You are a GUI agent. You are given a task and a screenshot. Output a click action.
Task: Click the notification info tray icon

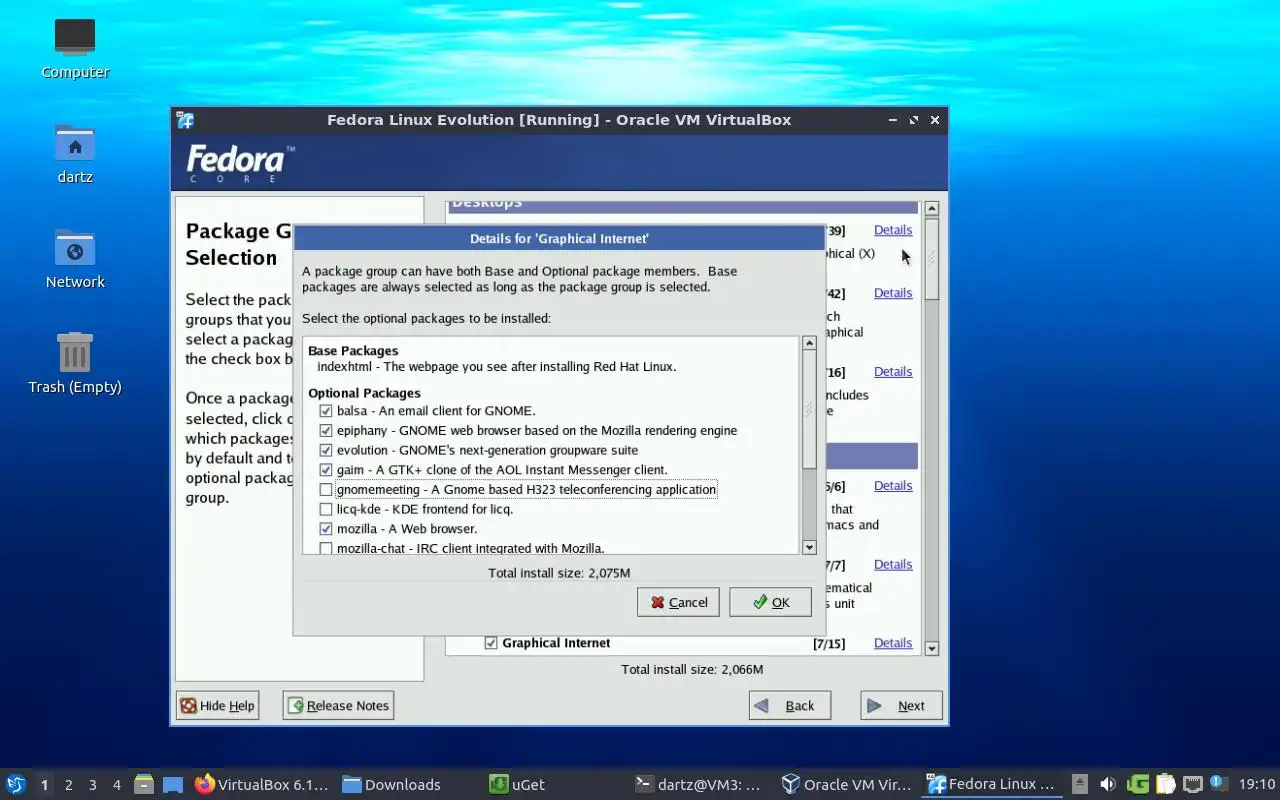(x=1218, y=784)
